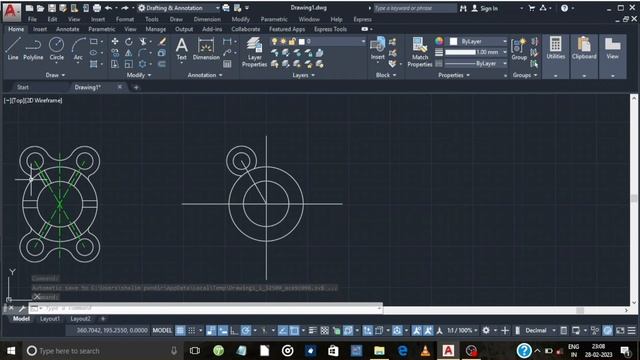Image resolution: width=640 pixels, height=360 pixels.
Task: Insert a Table from Annotation panel
Action: pyautogui.click(x=227, y=64)
